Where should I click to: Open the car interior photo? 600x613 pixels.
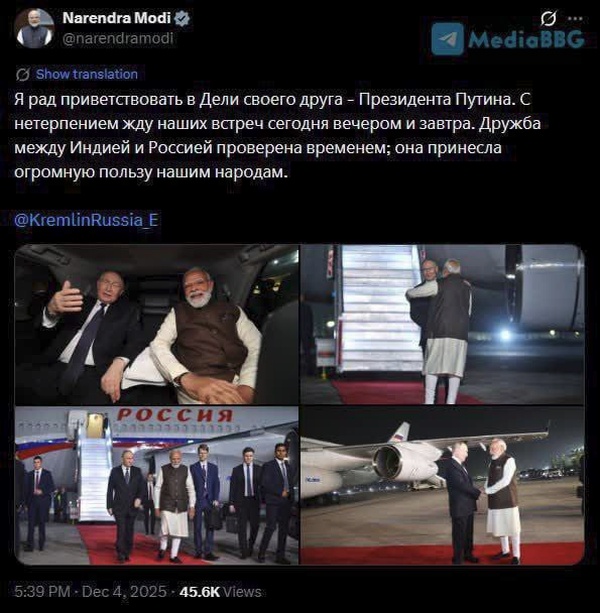(x=157, y=324)
